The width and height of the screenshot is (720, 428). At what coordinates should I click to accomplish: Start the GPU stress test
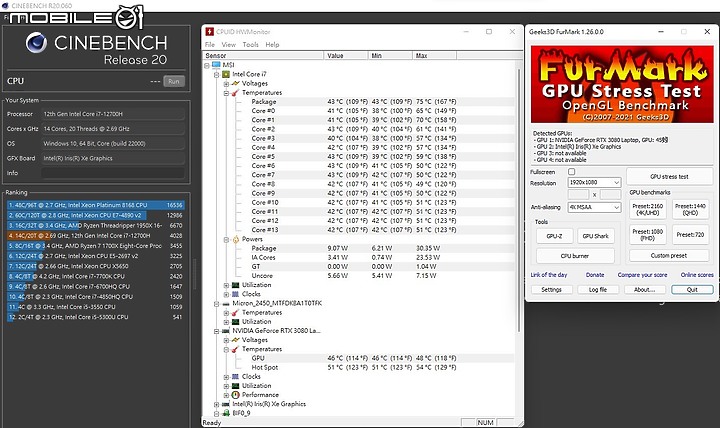[669, 176]
